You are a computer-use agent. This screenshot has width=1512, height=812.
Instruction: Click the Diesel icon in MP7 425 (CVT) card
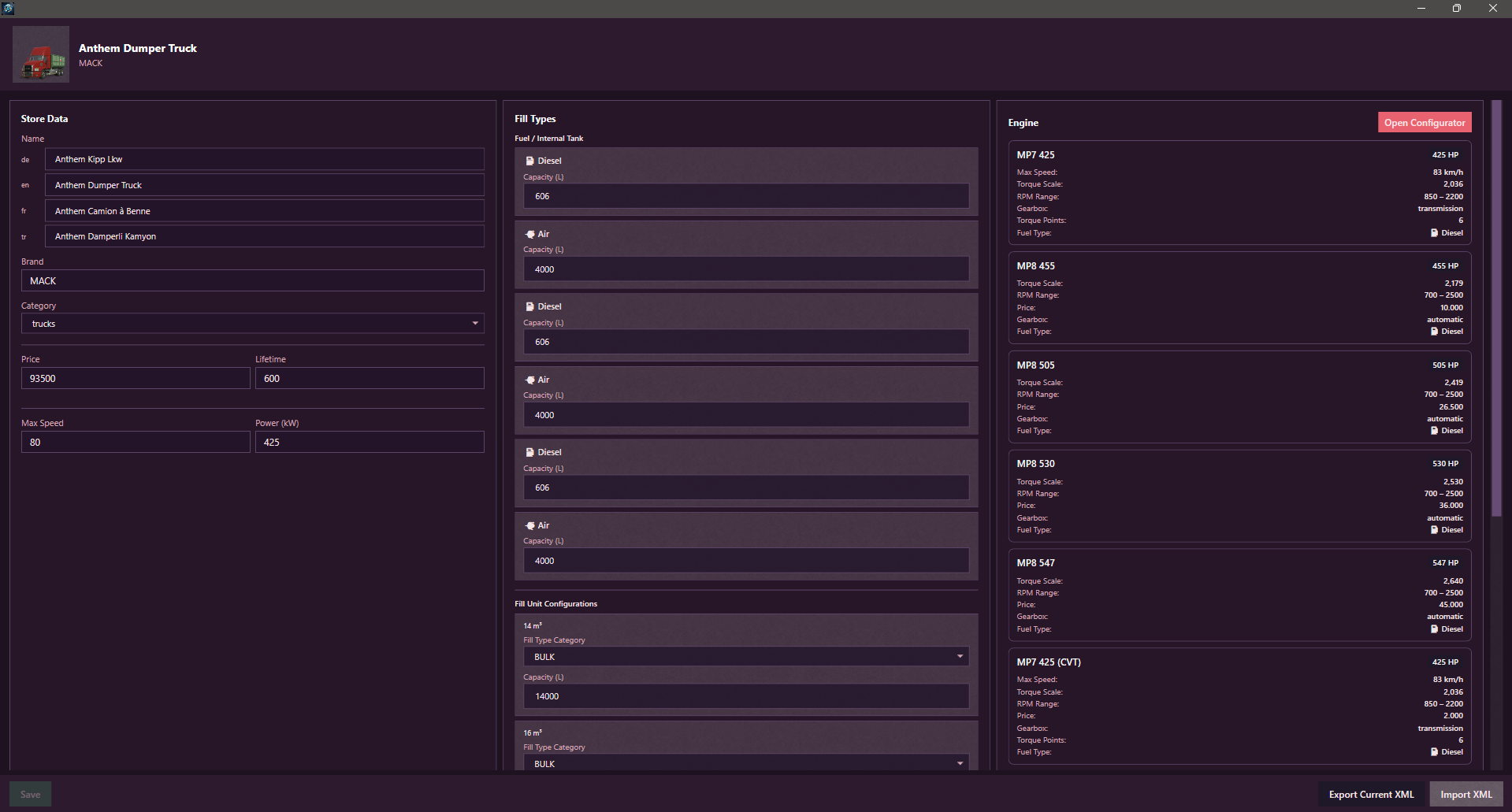coord(1434,752)
